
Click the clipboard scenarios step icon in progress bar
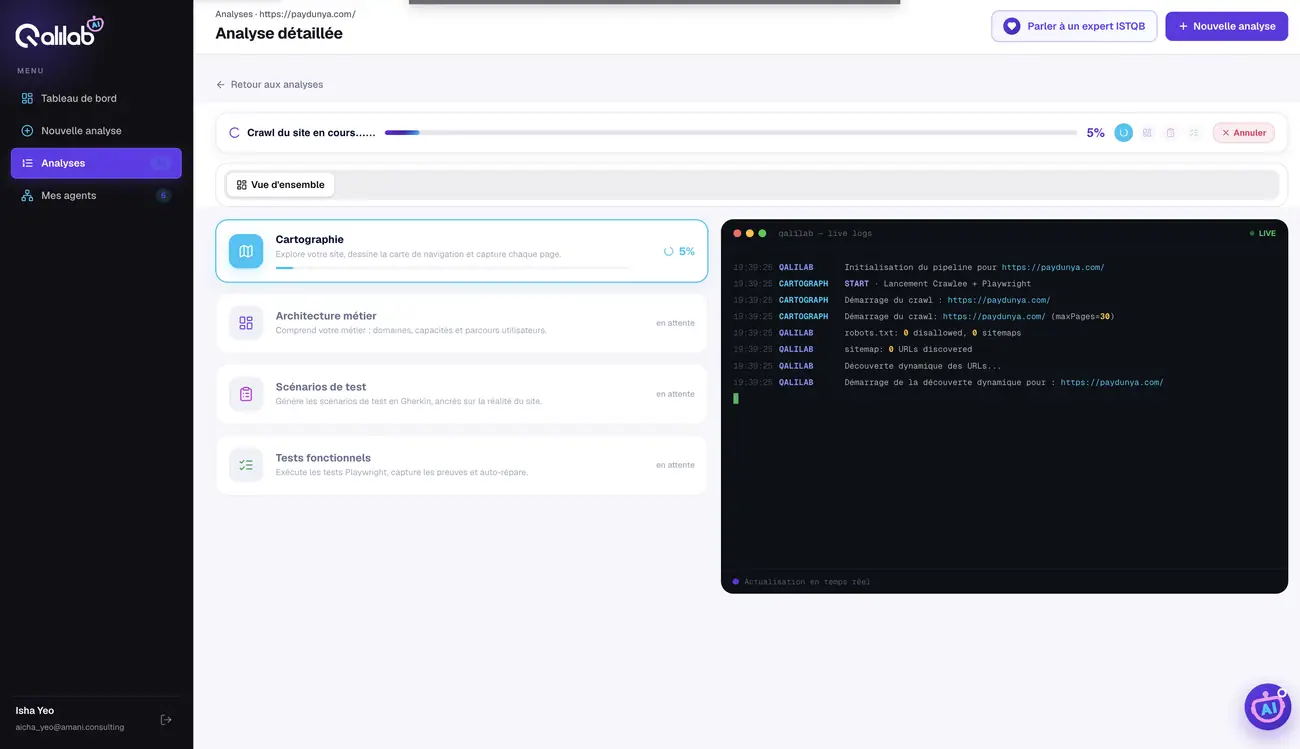(x=1170, y=132)
